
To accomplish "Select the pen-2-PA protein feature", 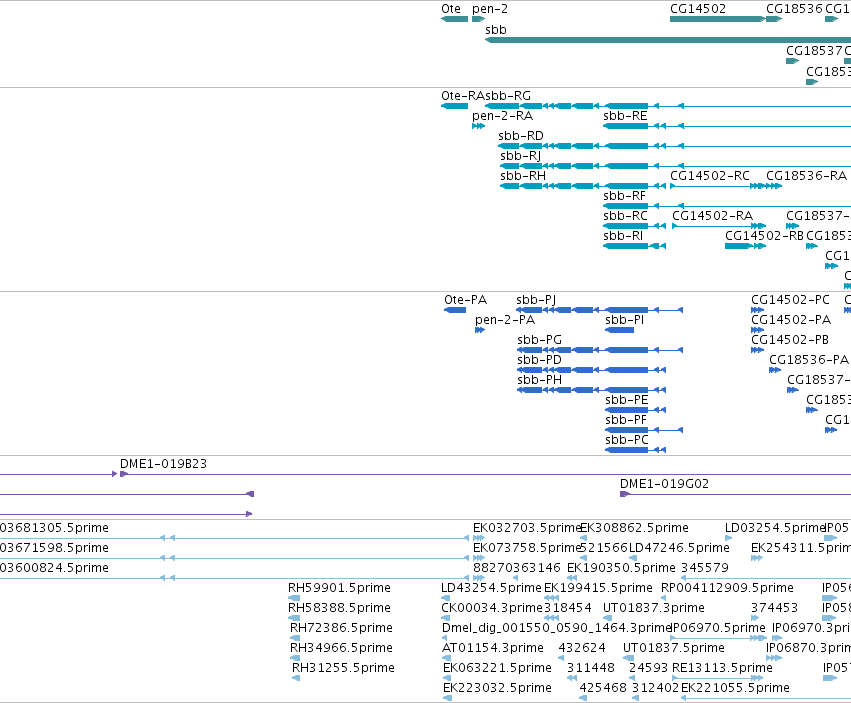I will coord(480,330).
